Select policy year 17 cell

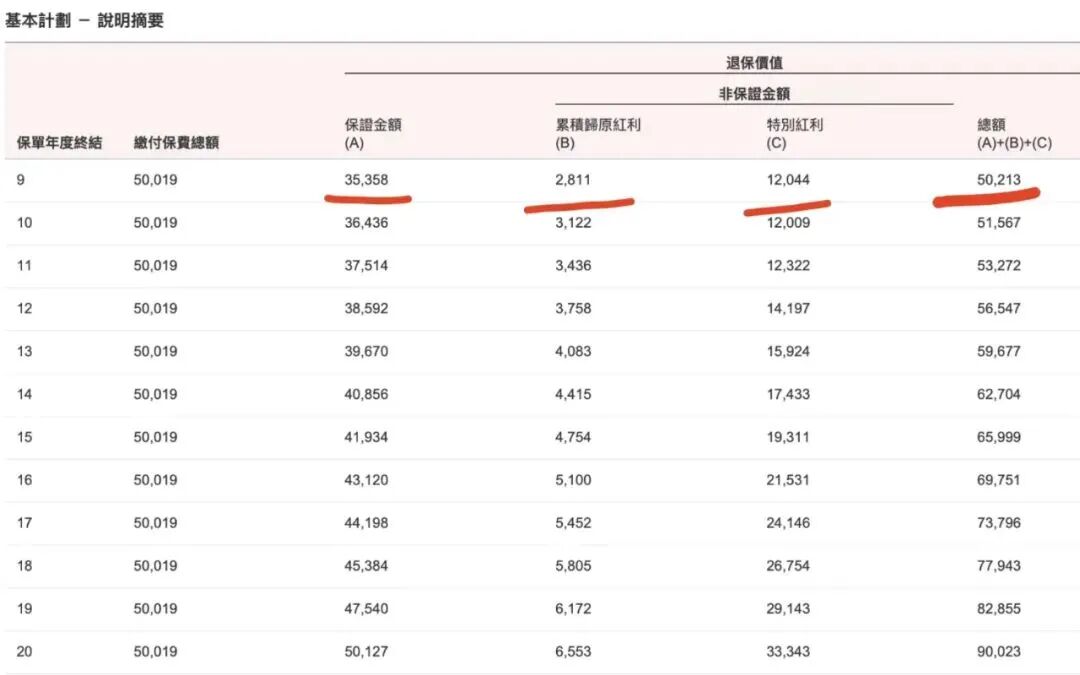tap(25, 523)
